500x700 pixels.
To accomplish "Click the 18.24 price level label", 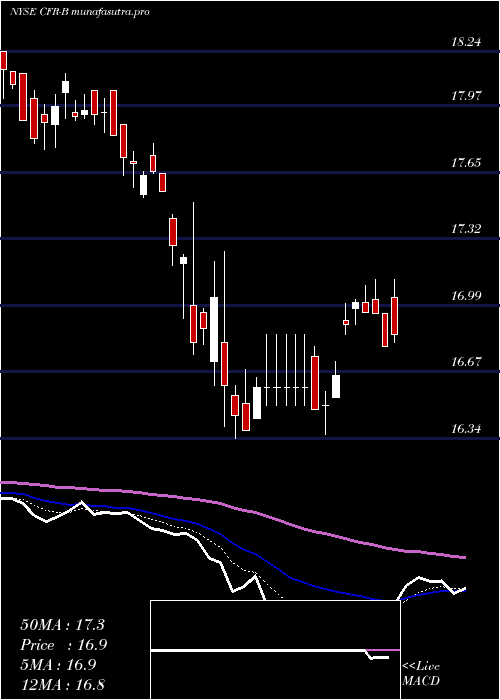I will [466, 42].
